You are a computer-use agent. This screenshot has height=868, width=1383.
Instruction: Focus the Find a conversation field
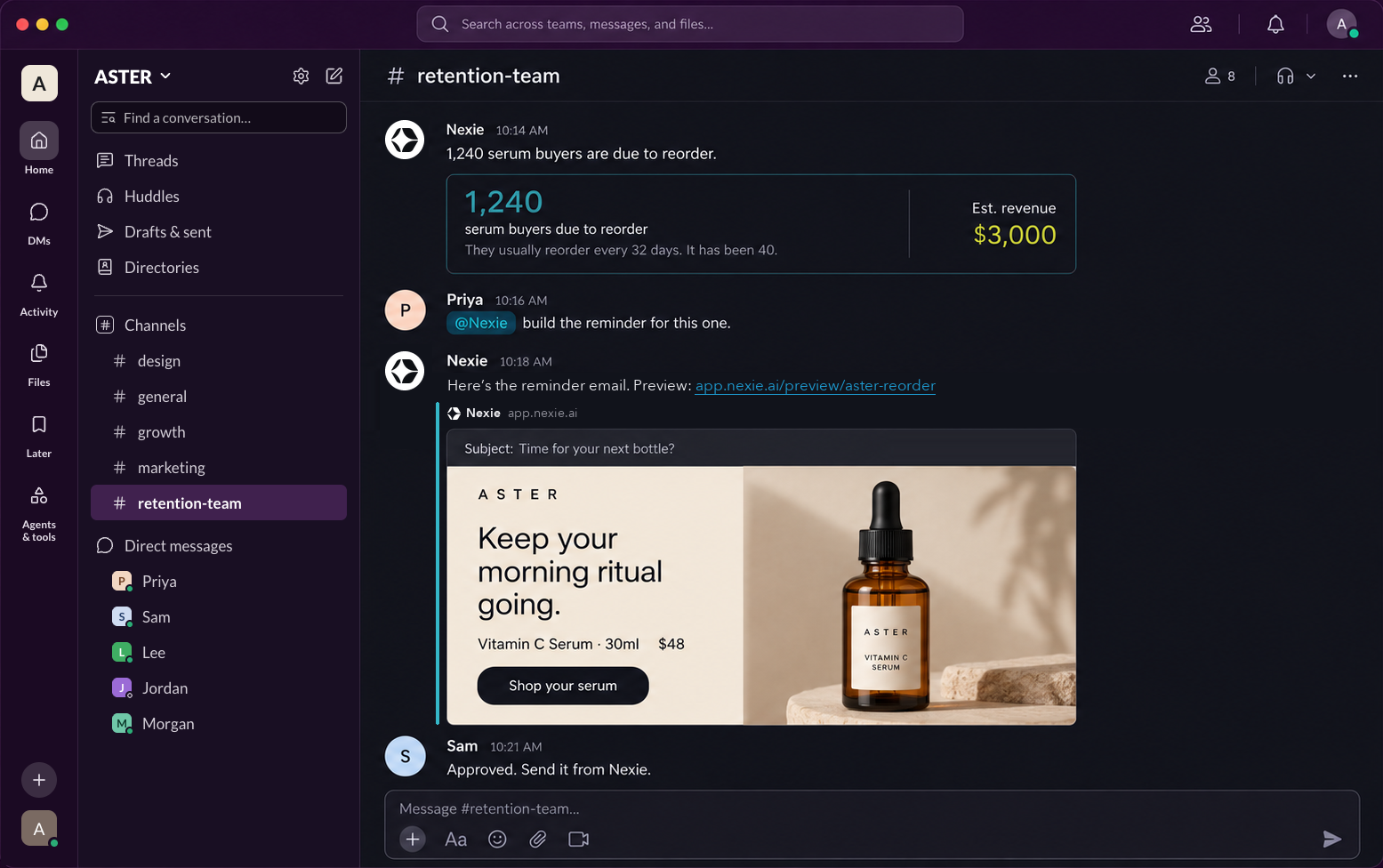click(x=219, y=117)
